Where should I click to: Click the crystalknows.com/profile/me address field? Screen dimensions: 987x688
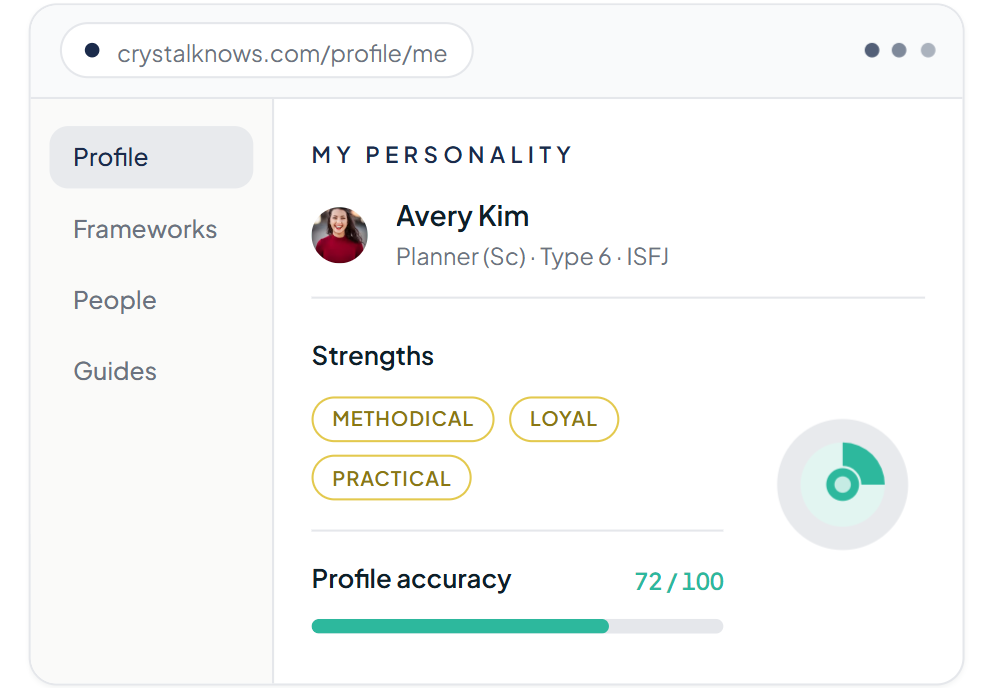(266, 50)
